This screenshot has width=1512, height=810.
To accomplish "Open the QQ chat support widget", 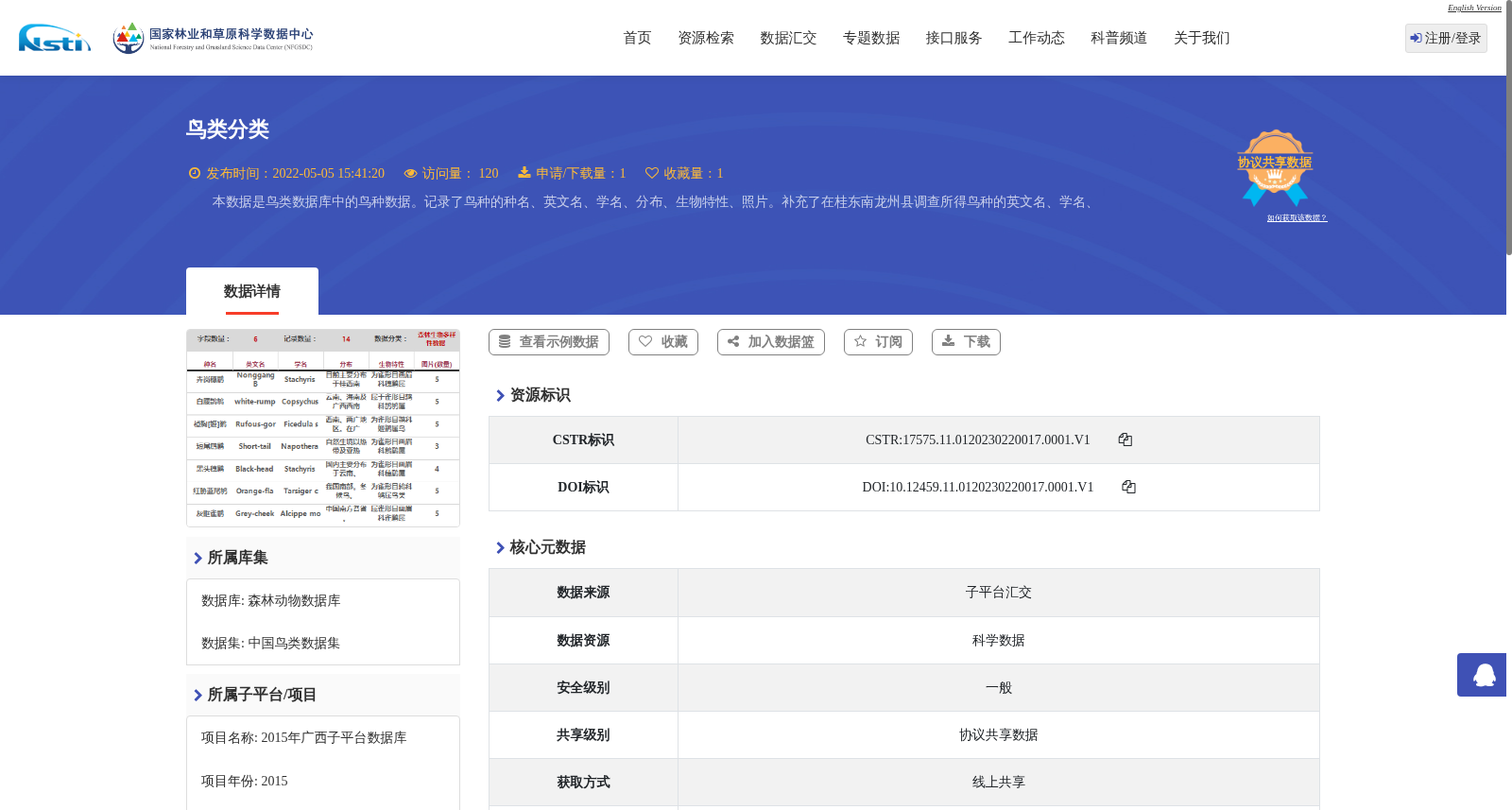I will 1484,675.
